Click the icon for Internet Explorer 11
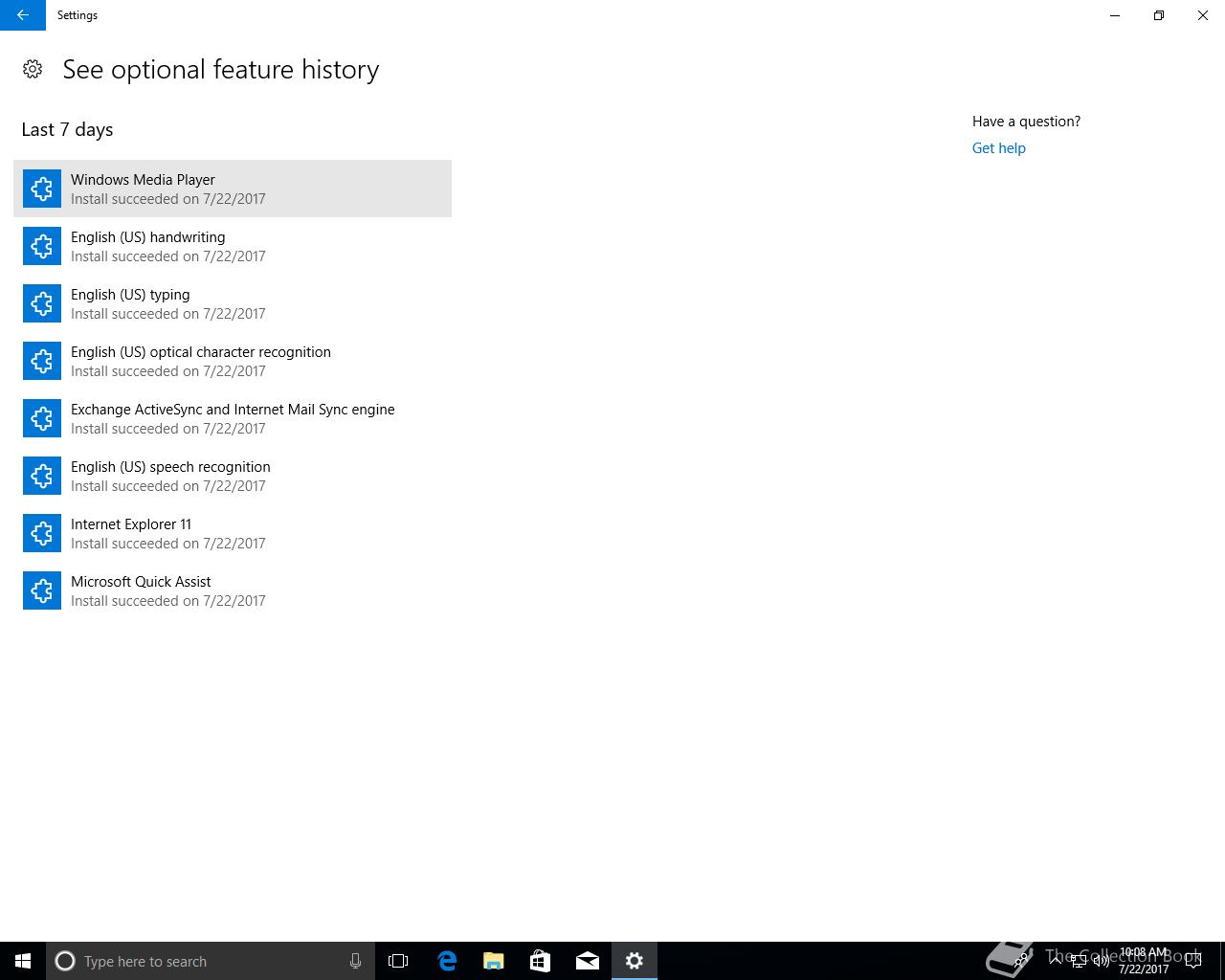The image size is (1225, 980). pyautogui.click(x=42, y=533)
